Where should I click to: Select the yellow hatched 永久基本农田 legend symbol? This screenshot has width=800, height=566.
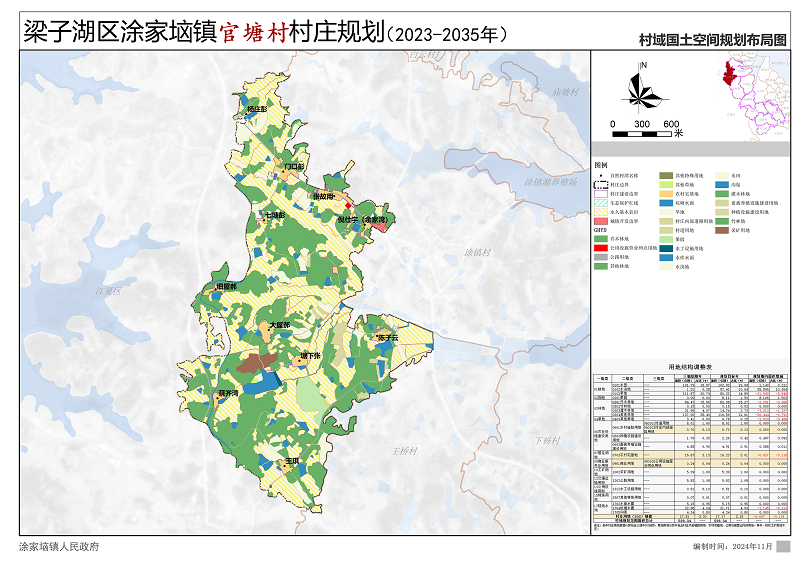[x=603, y=212]
